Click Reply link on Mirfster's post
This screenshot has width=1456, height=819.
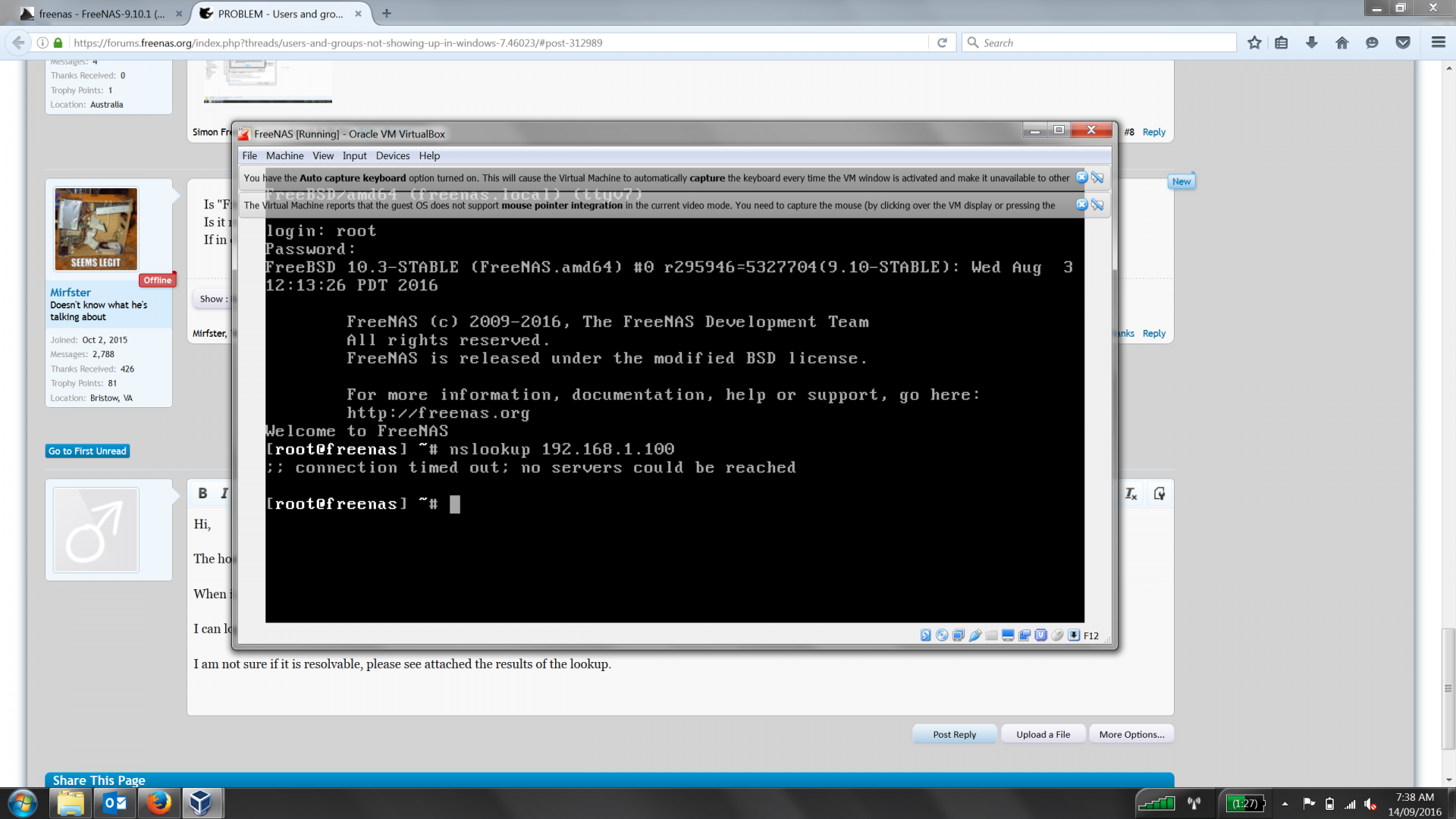coord(1154,334)
